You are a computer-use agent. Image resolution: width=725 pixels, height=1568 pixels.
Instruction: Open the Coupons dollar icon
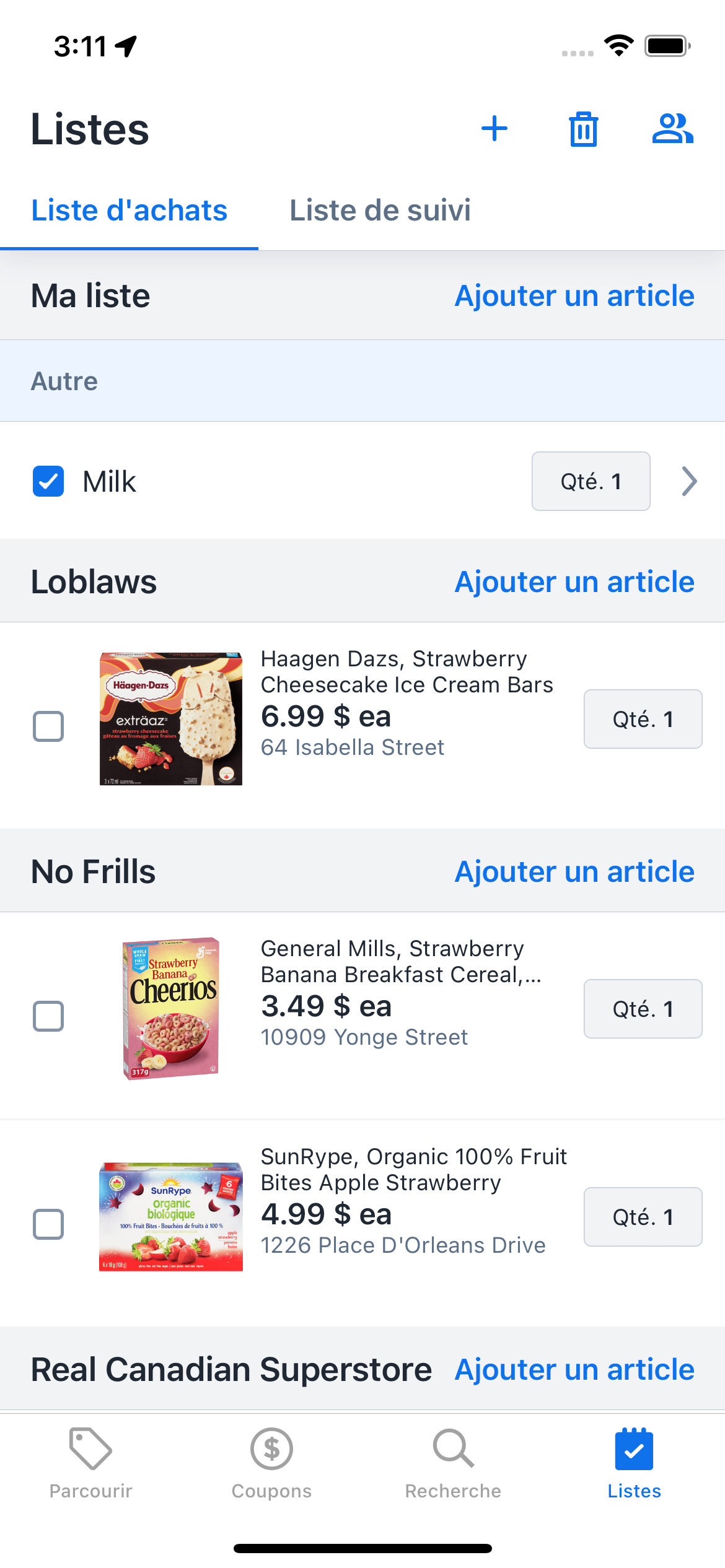click(x=271, y=1448)
